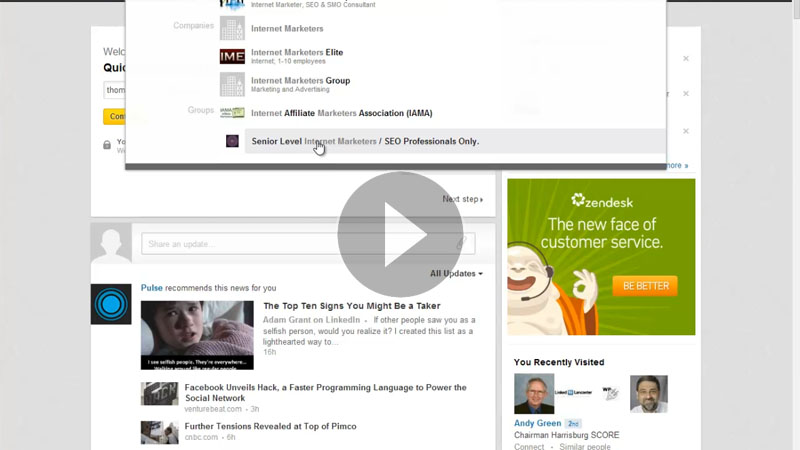Viewport: 800px width, 450px height.
Task: Open Andy Green profile link
Action: 537,423
